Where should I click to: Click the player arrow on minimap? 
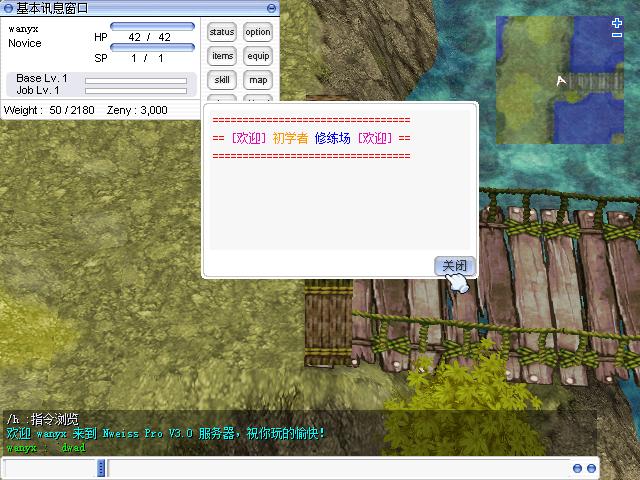(x=562, y=80)
